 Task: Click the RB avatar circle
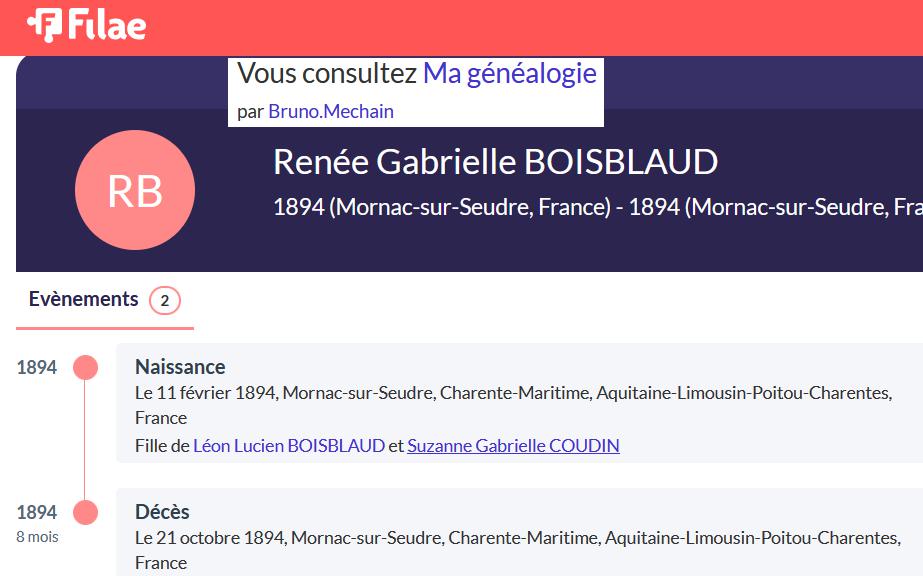click(135, 190)
